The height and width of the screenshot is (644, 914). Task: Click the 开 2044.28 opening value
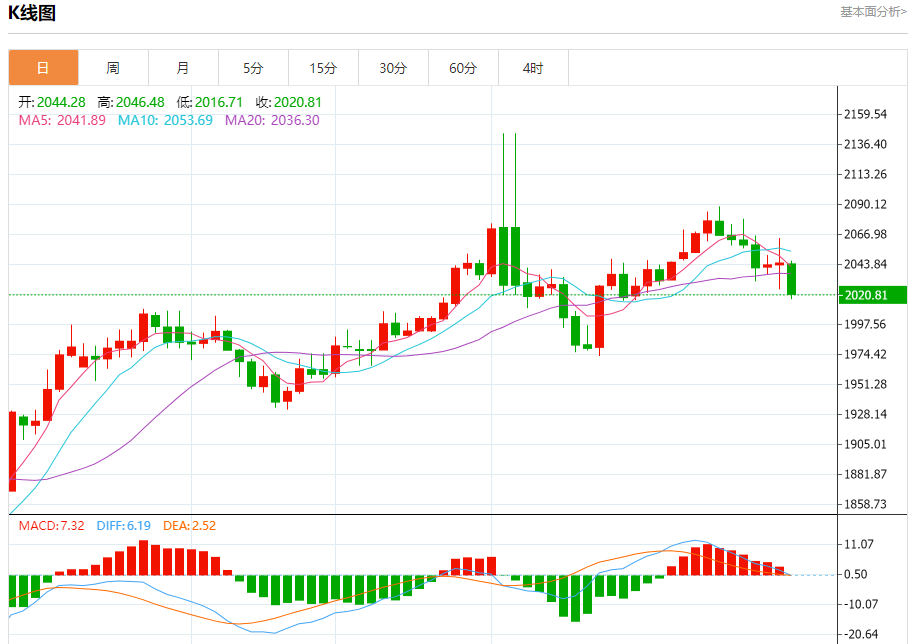[x=52, y=102]
